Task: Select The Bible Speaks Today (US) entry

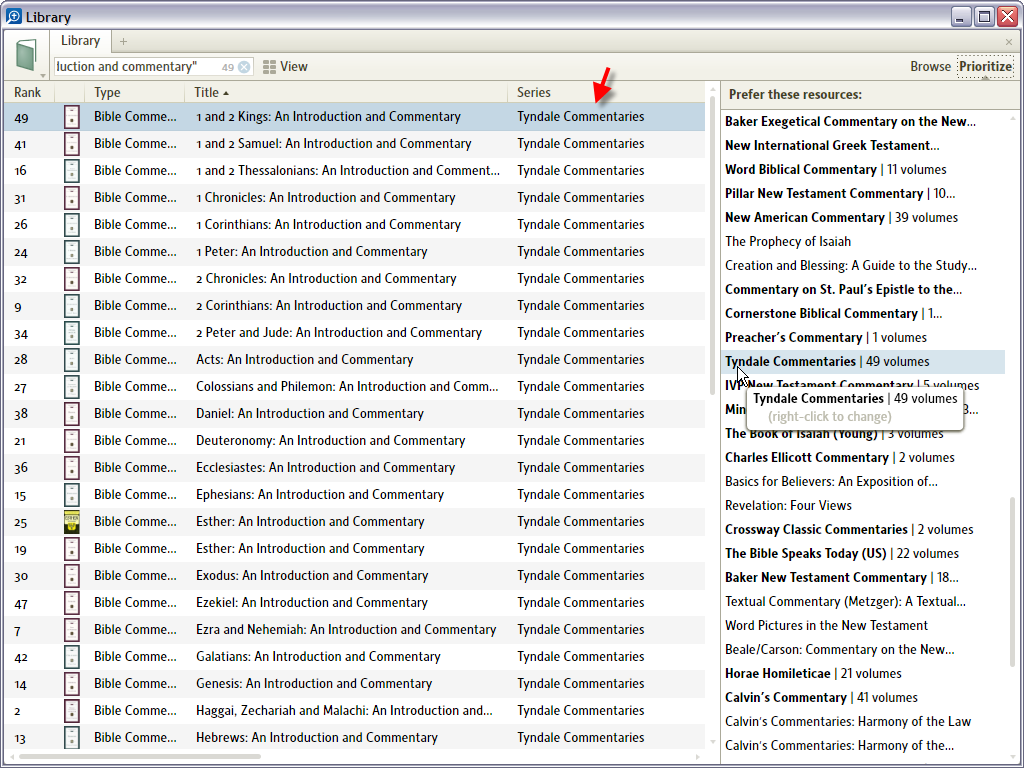Action: coord(842,554)
